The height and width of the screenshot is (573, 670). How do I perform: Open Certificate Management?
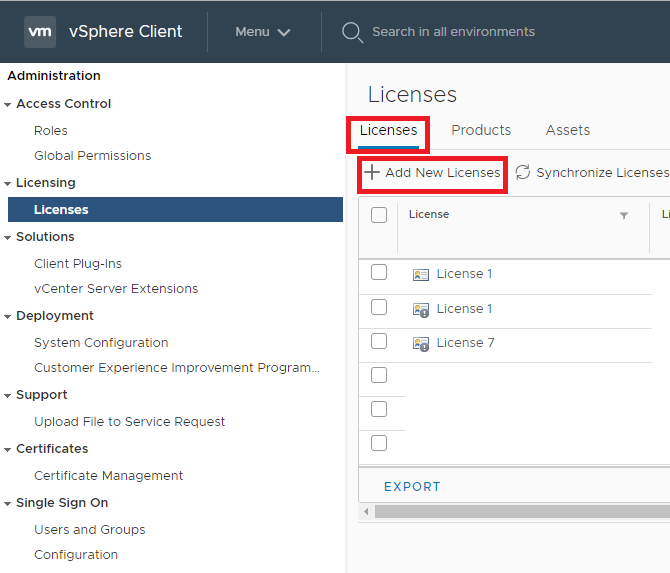tap(108, 476)
